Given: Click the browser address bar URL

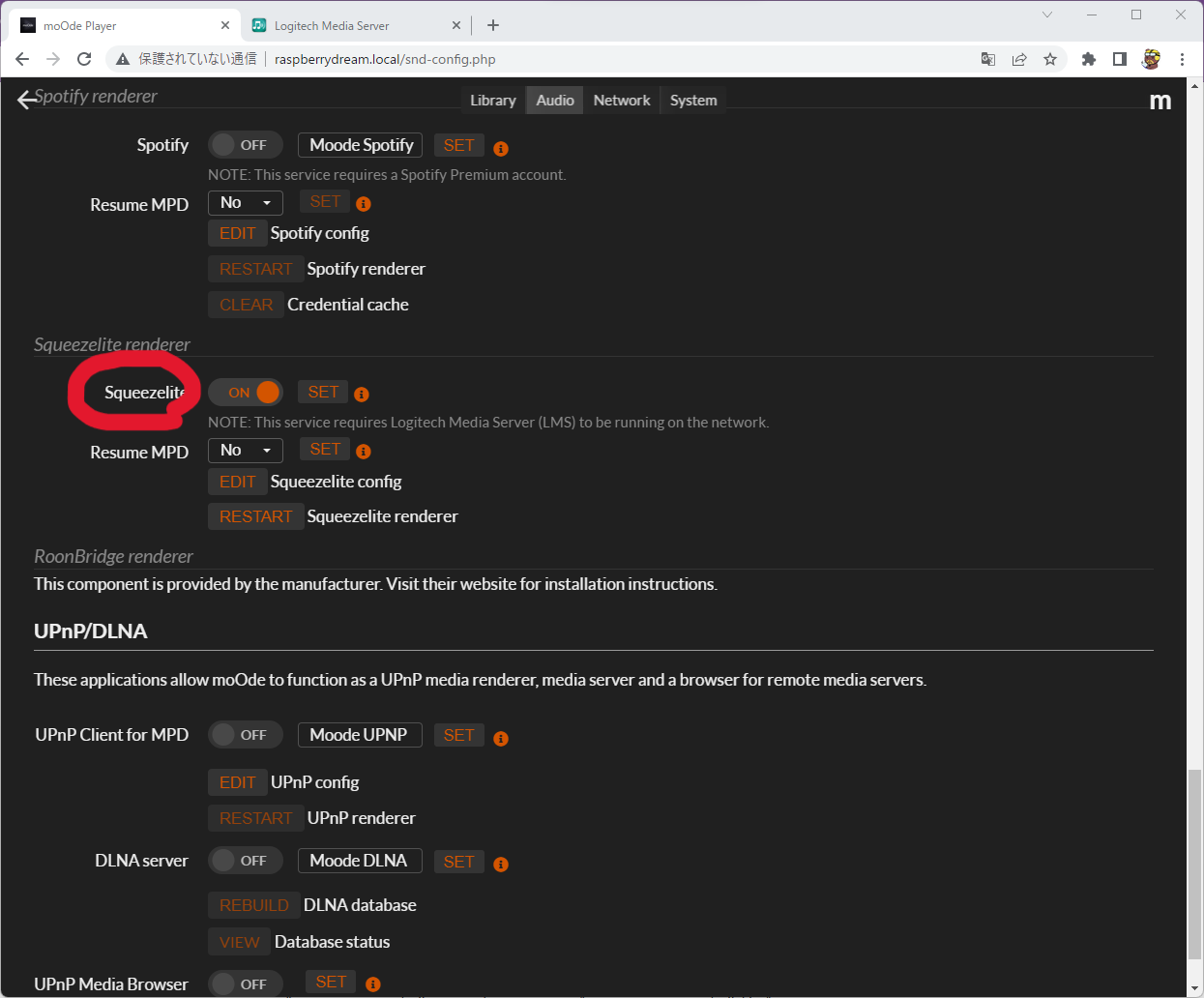Looking at the screenshot, I should (385, 59).
